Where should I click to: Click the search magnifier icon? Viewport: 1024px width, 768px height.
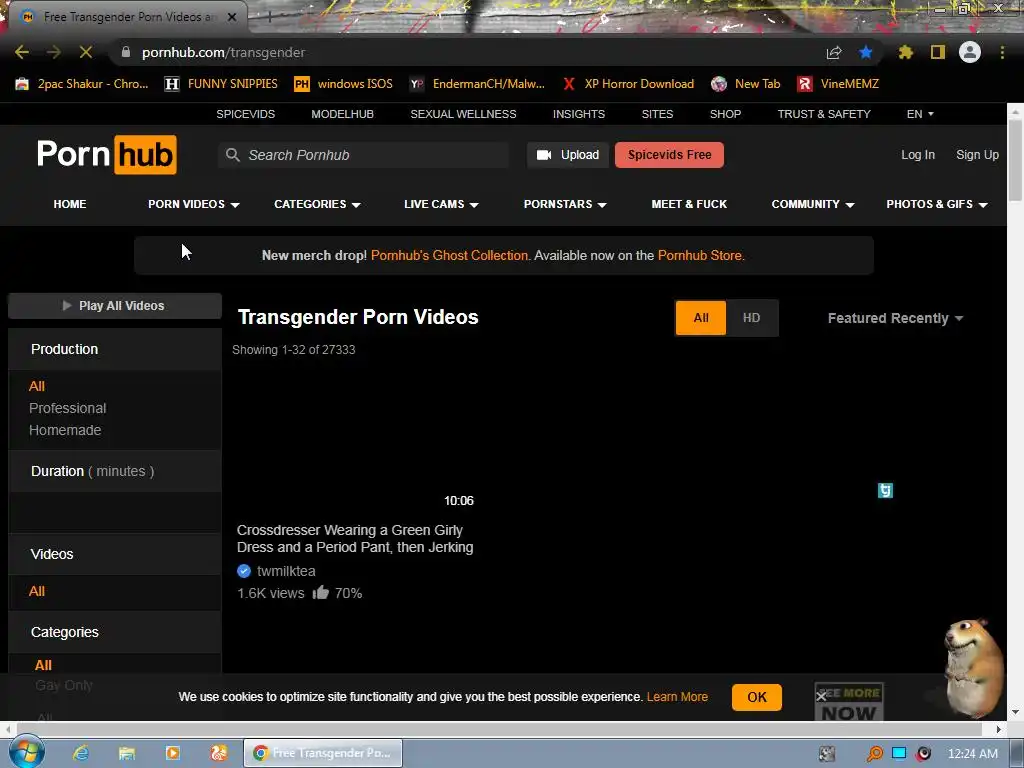(x=232, y=155)
